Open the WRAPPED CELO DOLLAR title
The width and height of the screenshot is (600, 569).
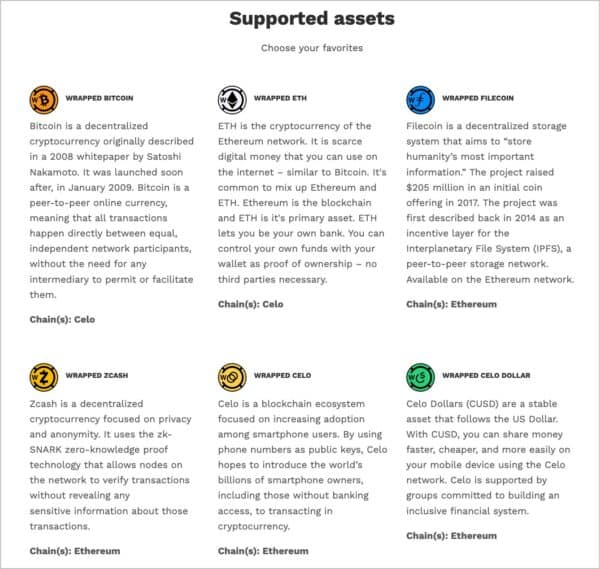[488, 378]
